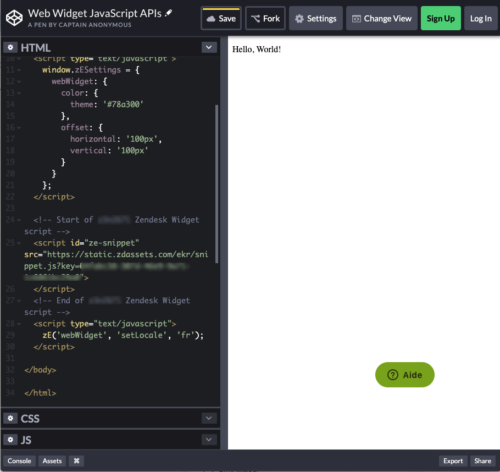Click the JS panel title

26,440
